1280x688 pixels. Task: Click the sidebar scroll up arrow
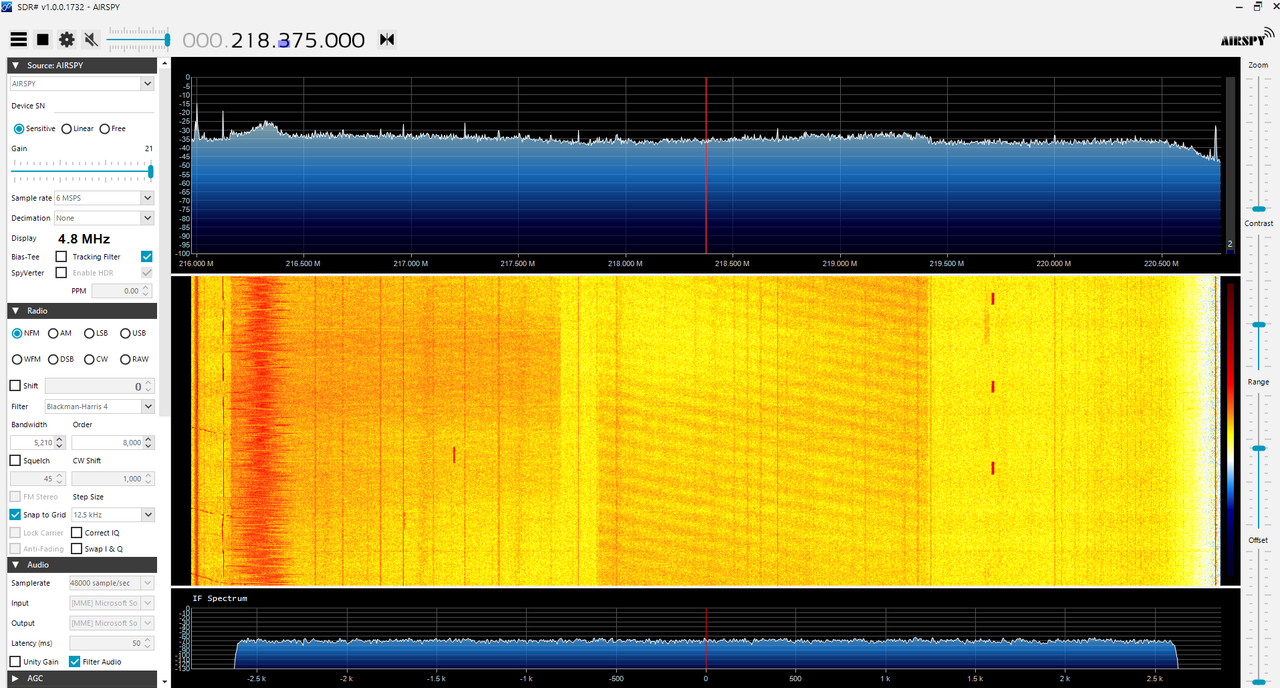coord(163,63)
